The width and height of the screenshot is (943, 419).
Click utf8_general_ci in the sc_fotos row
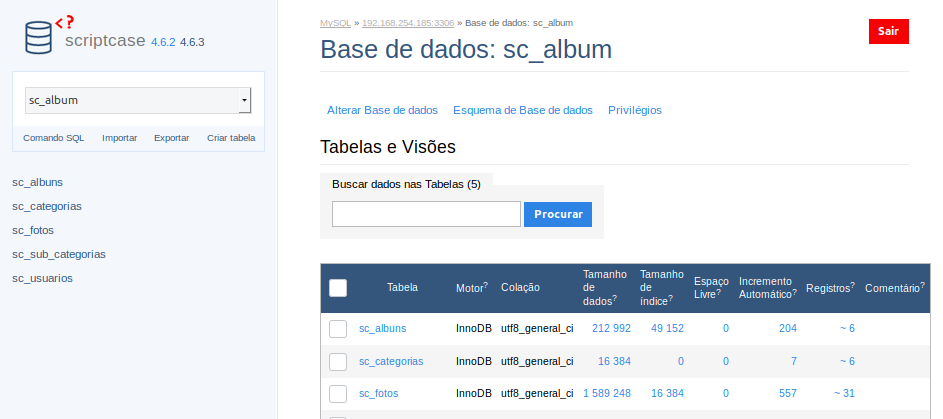[537, 393]
